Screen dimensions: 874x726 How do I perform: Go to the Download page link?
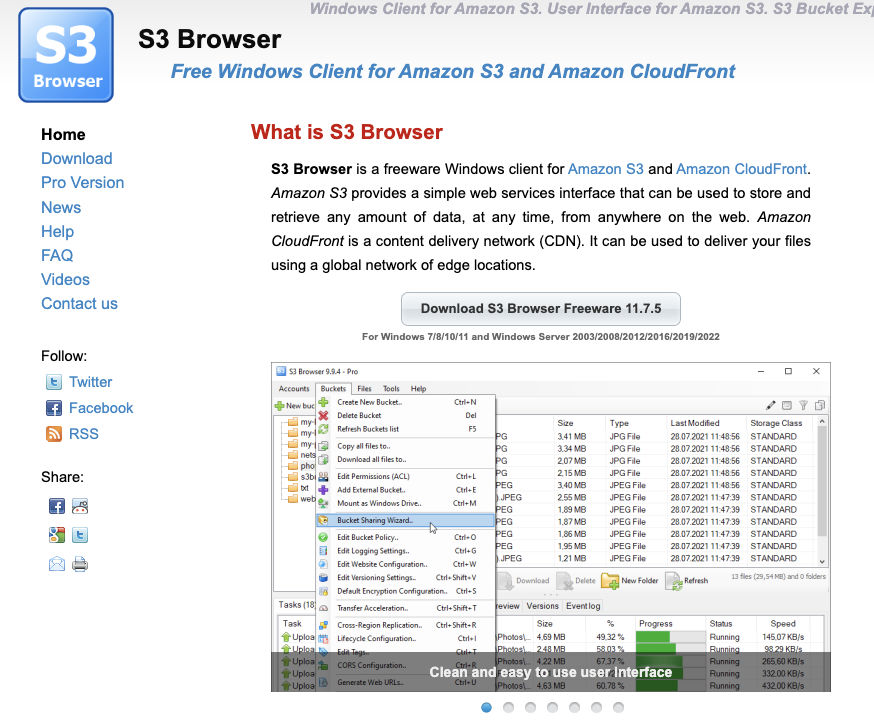pyautogui.click(x=76, y=158)
